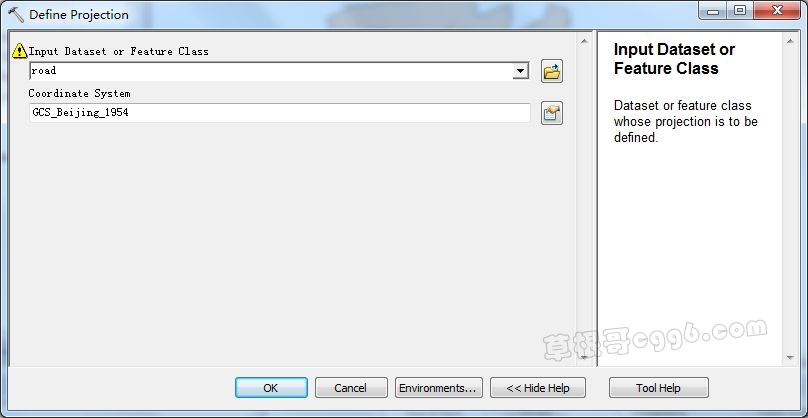Confirm with the OK button
This screenshot has width=808, height=418.
click(x=271, y=388)
